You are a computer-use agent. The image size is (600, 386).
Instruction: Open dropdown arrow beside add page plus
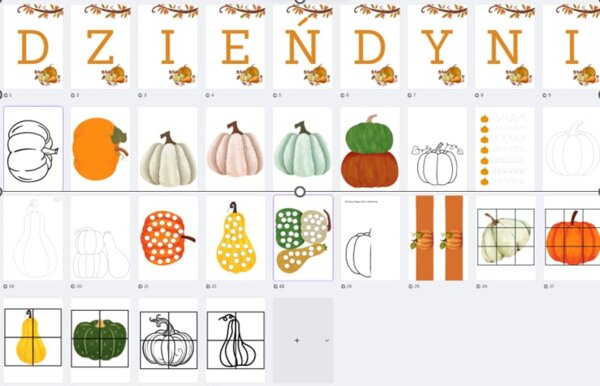click(327, 340)
